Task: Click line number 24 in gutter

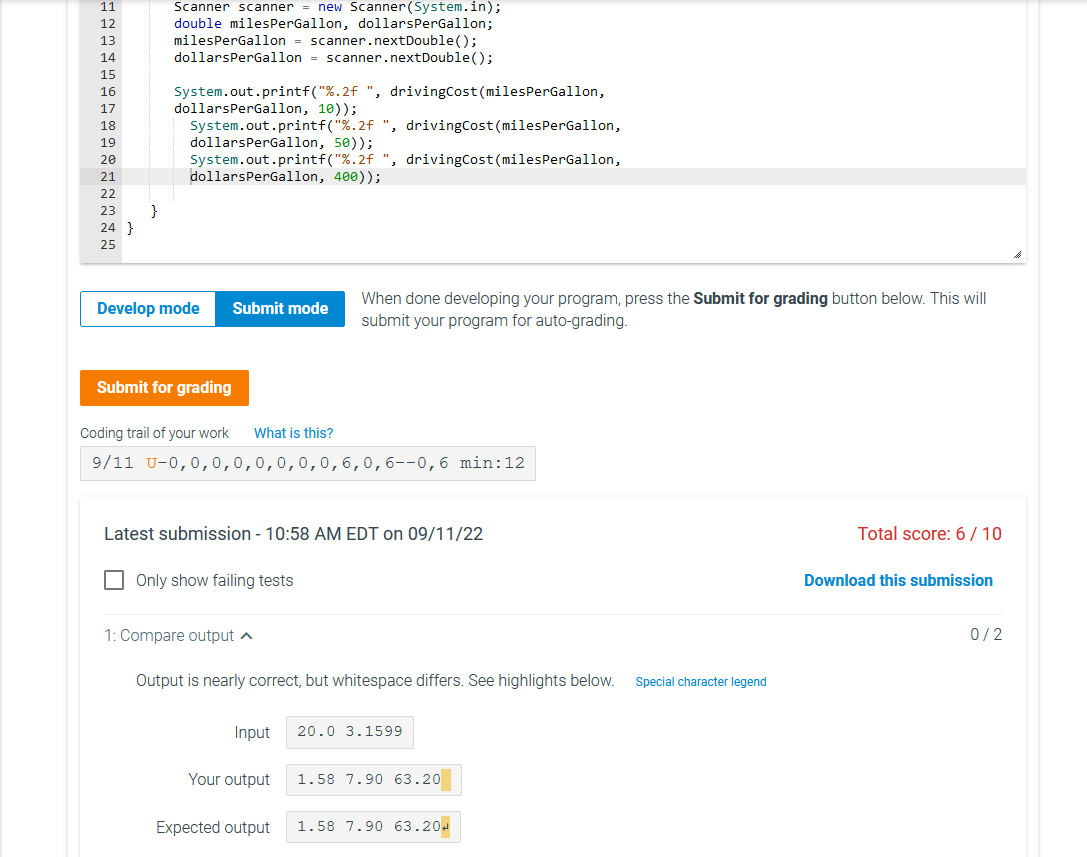Action: pos(108,227)
